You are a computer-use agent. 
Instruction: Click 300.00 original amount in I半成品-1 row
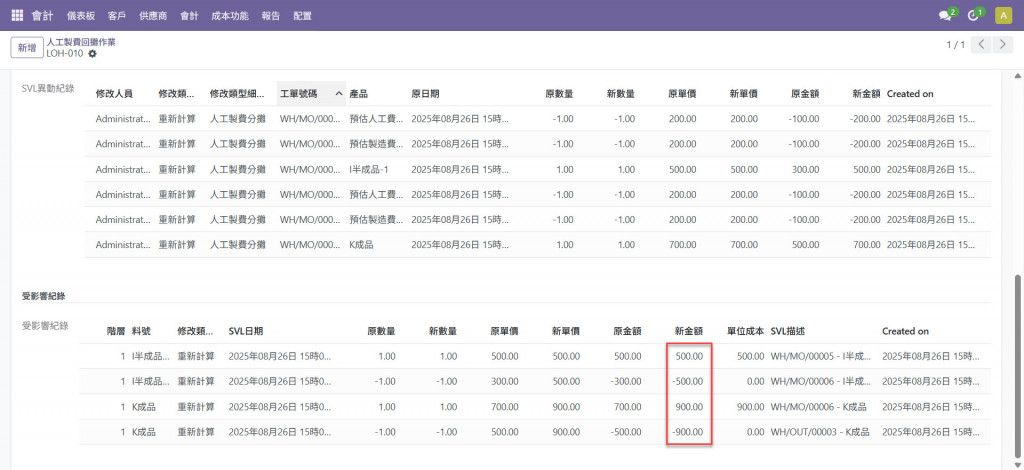pyautogui.click(x=806, y=169)
